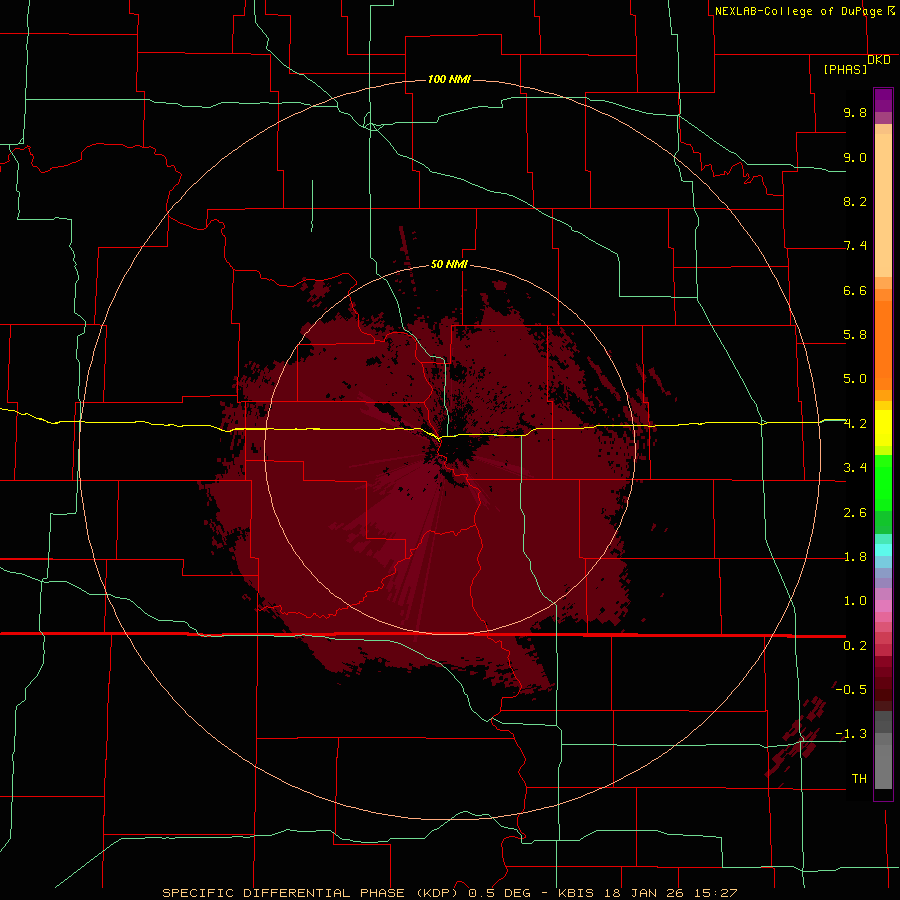Click the DKD unit label above legend
Viewport: 900px width, 900px height.
(x=879, y=60)
